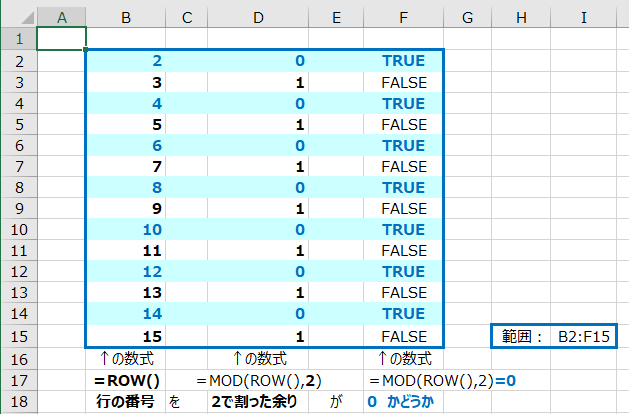Viewport: 629px width, 414px height.
Task: Click cell D5 containing value 1
Action: (x=258, y=124)
